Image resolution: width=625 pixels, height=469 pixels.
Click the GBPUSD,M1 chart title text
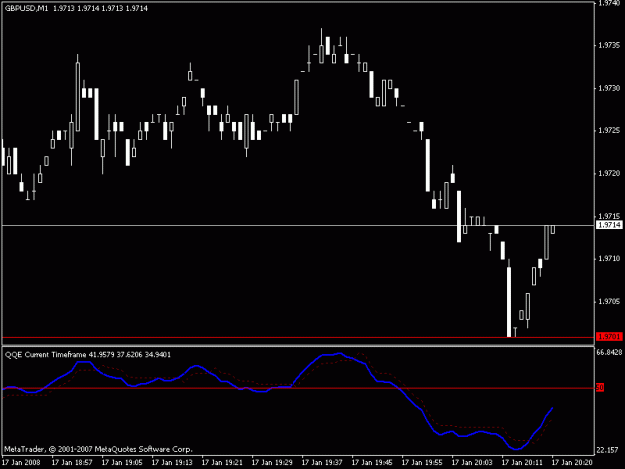(26, 8)
